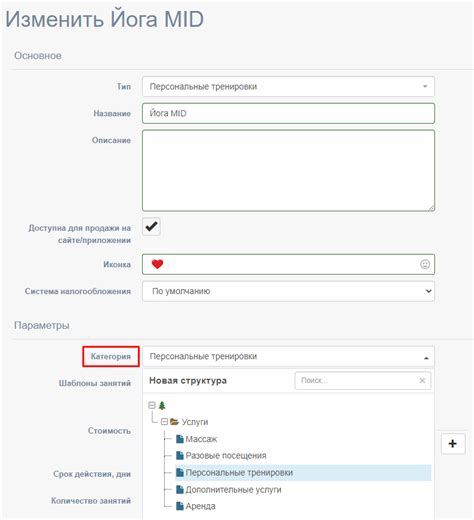Close the Категория dropdown

(288, 356)
